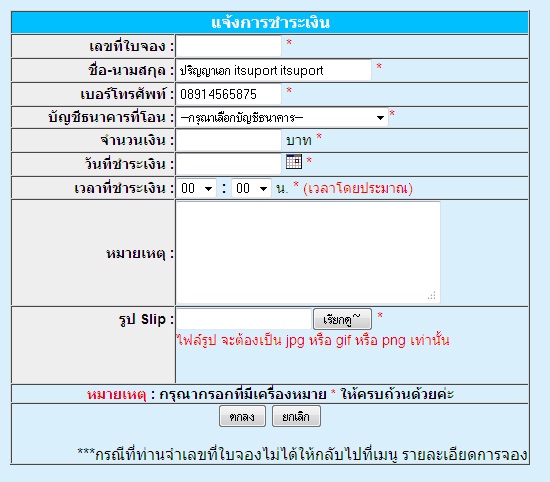550x482 pixels.
Task: Click the วันที่ชำระเงิน payment date field
Action: (228, 164)
